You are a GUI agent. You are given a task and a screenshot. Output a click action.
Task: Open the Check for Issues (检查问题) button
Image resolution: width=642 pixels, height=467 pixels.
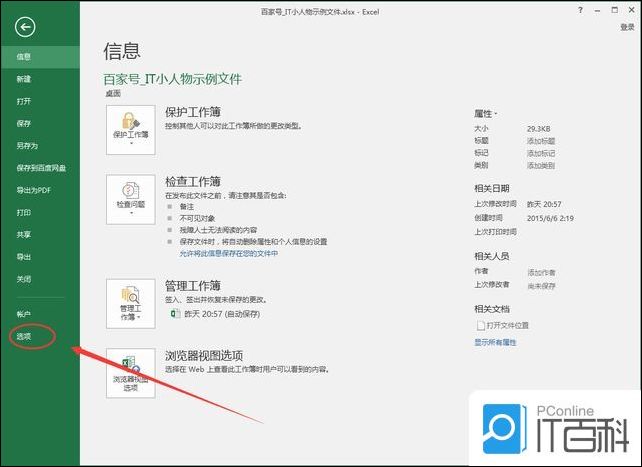click(131, 199)
